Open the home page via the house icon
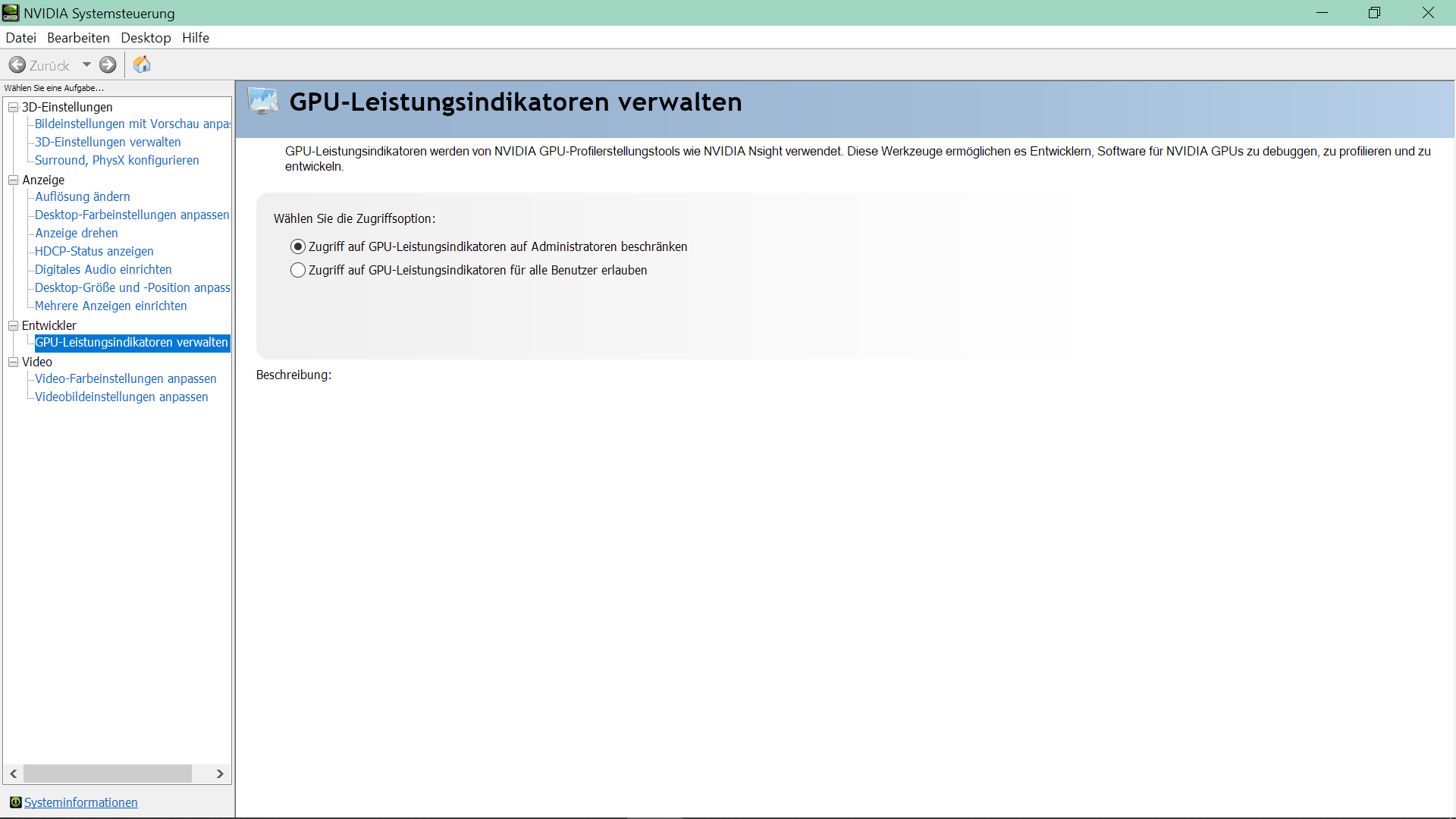Image resolution: width=1456 pixels, height=819 pixels. 141,64
